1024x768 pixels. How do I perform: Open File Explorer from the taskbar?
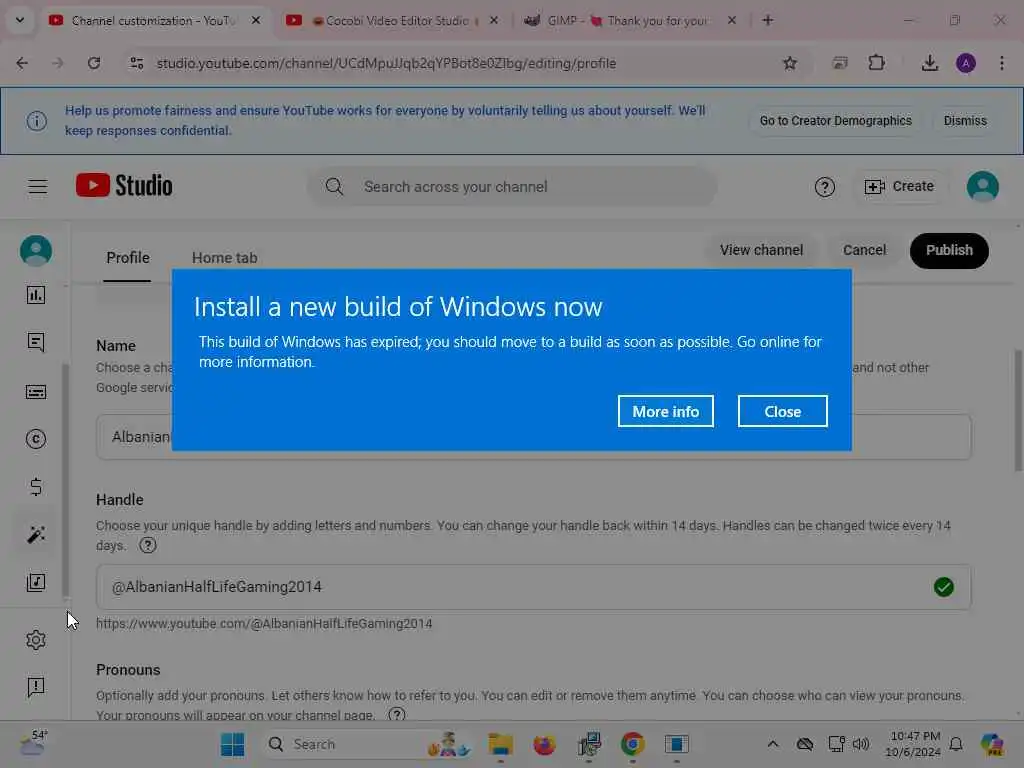(x=501, y=744)
